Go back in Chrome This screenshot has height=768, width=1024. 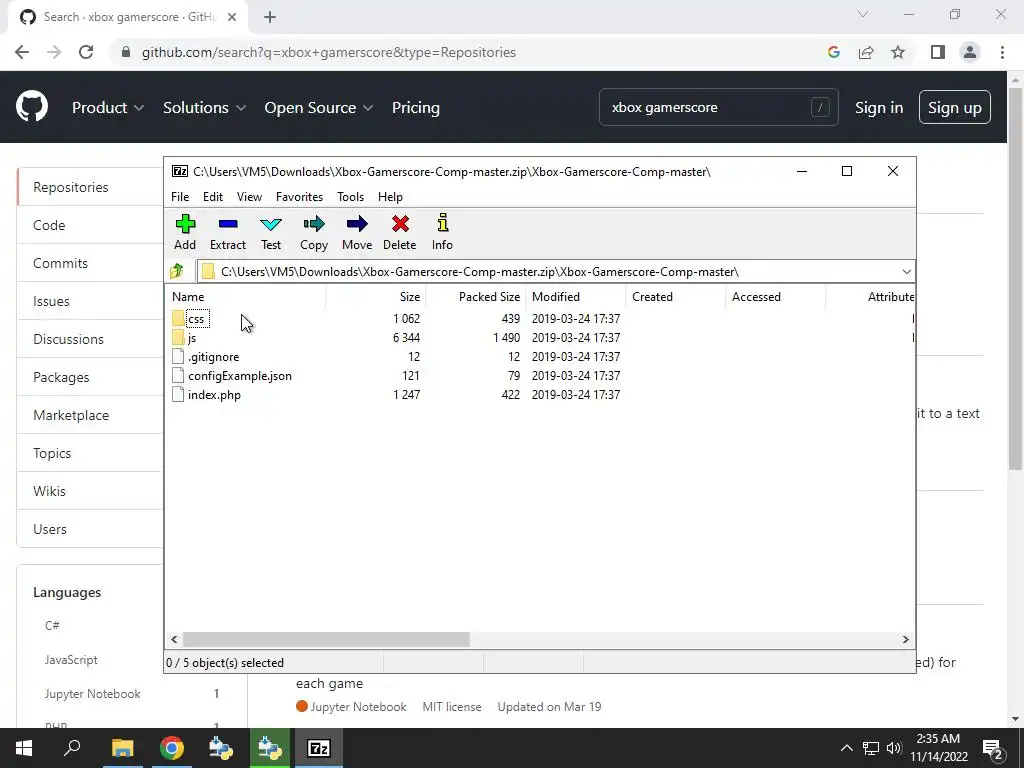pyautogui.click(x=22, y=52)
